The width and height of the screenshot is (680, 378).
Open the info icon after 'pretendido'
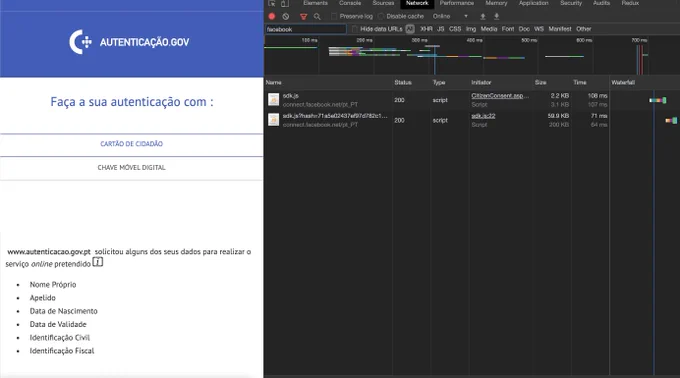pos(98,262)
